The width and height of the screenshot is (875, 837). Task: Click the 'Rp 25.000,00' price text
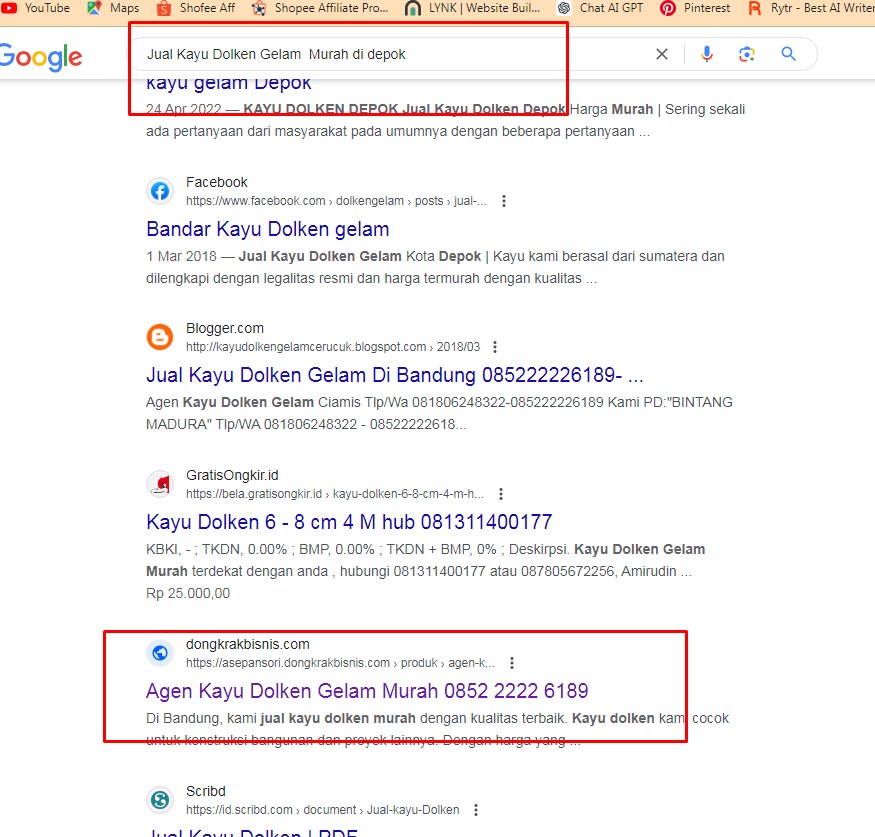pyautogui.click(x=188, y=593)
